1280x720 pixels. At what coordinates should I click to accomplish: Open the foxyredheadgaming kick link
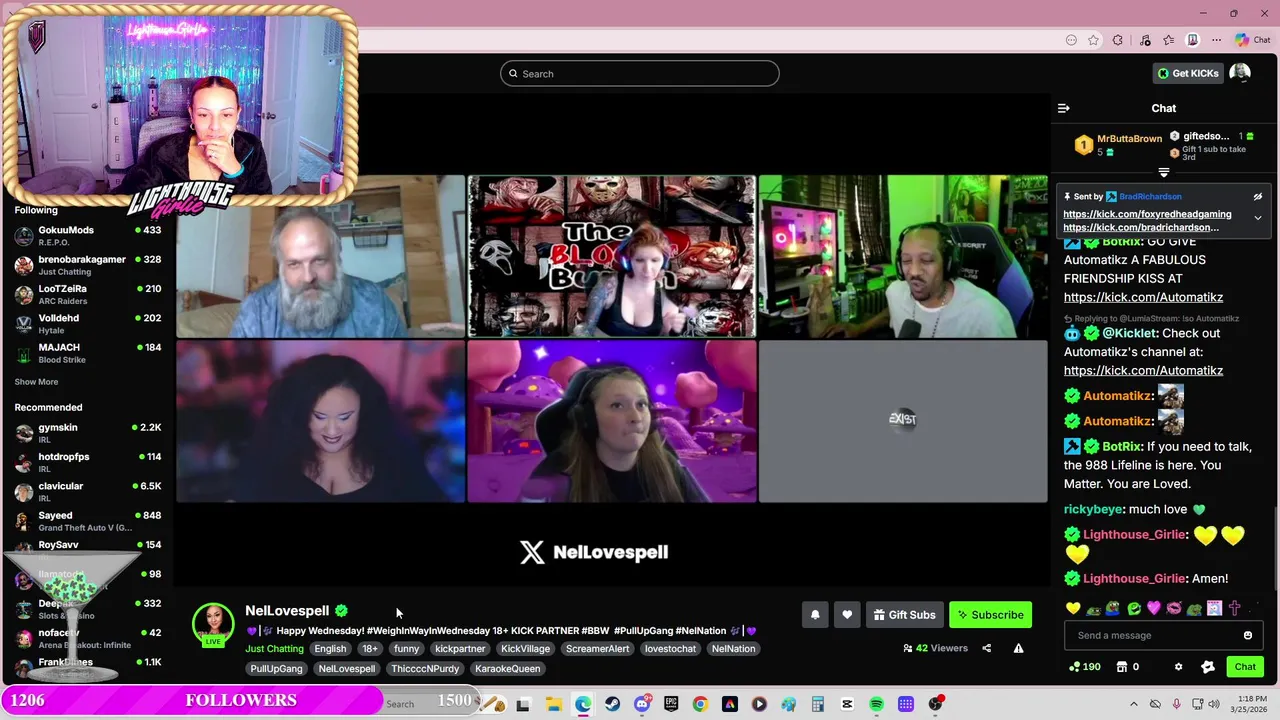coord(1147,214)
